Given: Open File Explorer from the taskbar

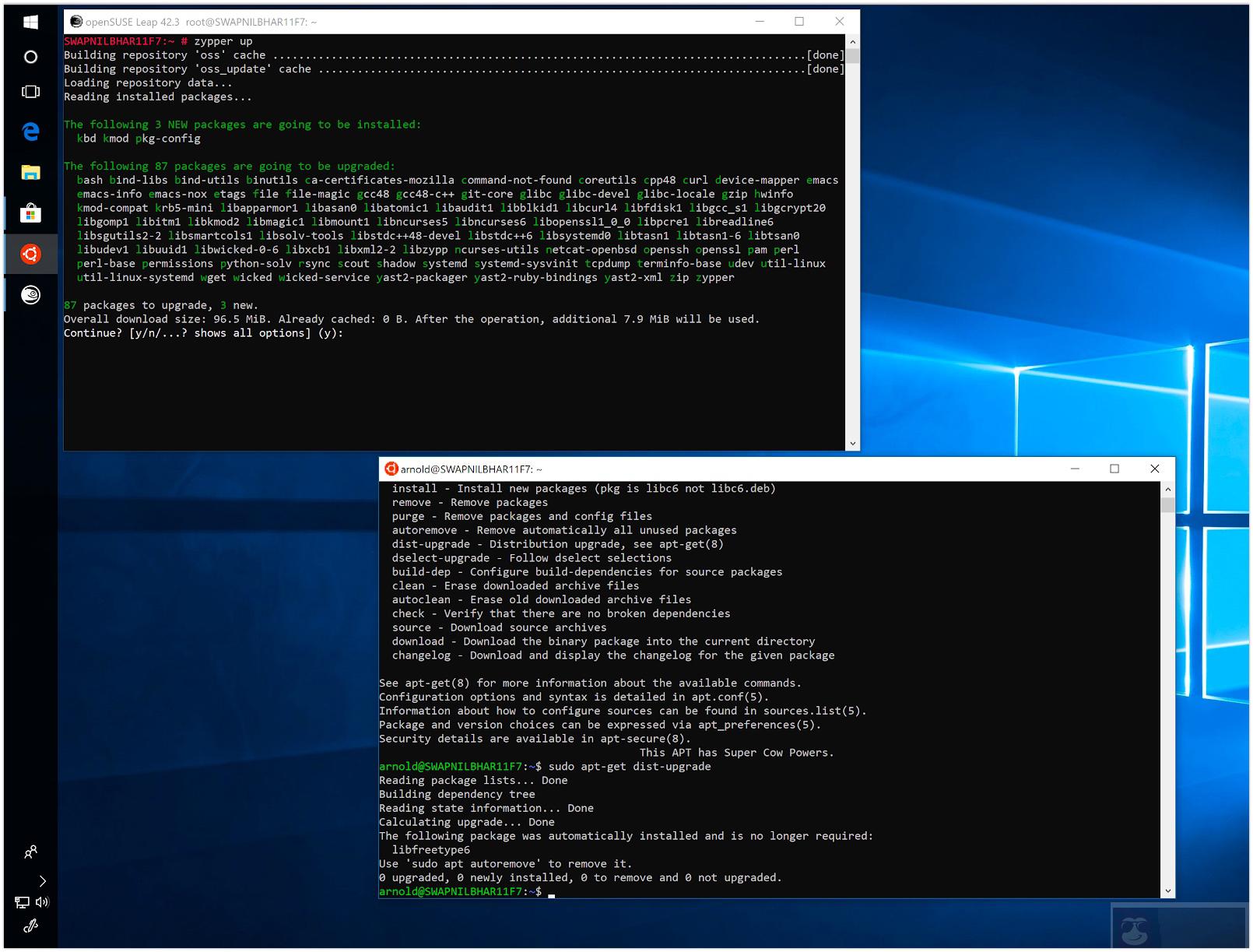Looking at the screenshot, I should pyautogui.click(x=31, y=173).
